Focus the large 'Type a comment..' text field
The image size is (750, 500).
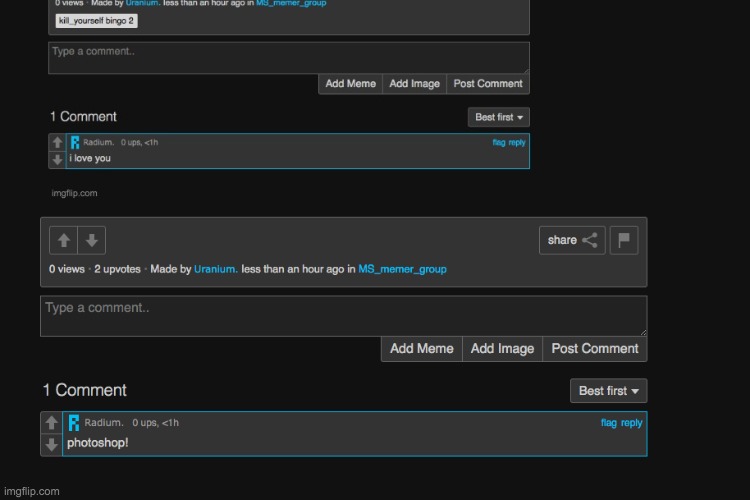[343, 315]
